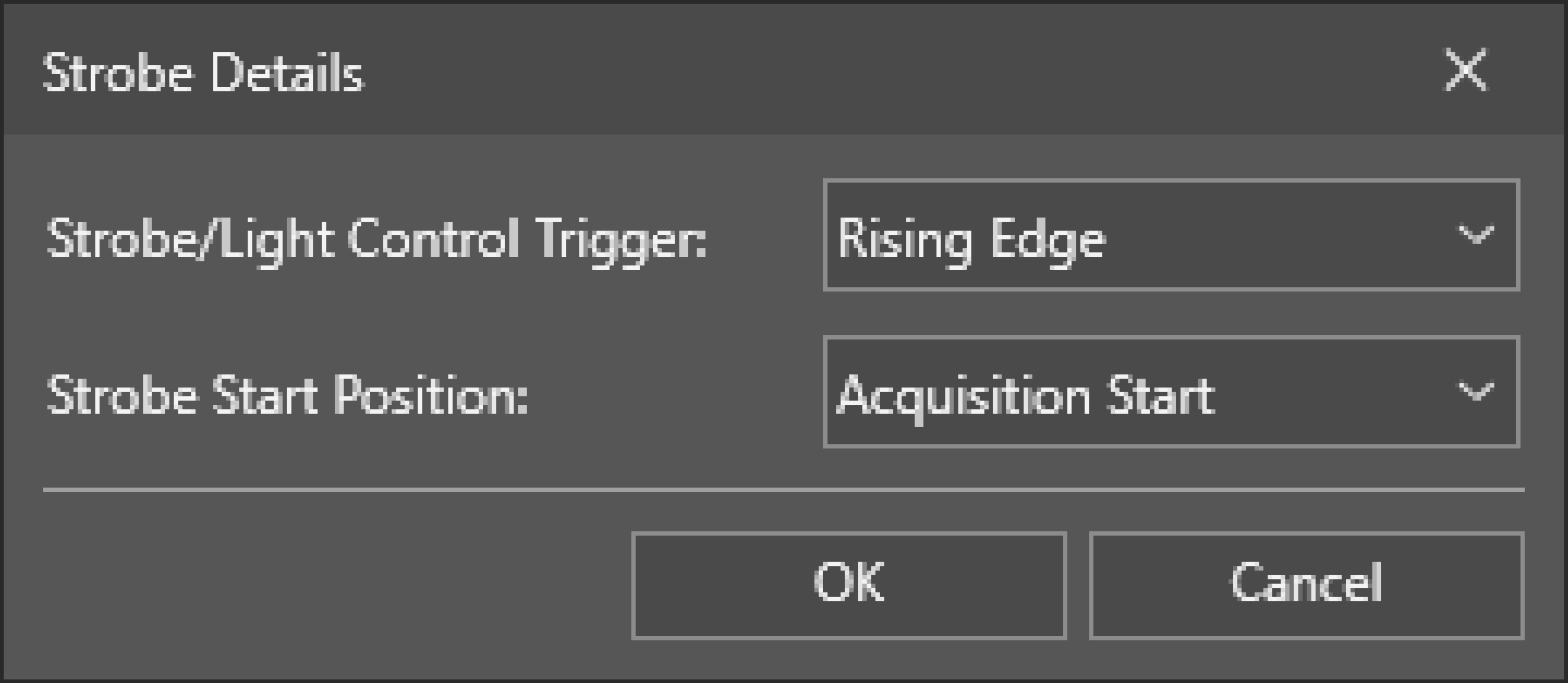Screen dimensions: 1568x683
Task: Click the Strobe/Light Control Trigger label
Action: pyautogui.click(x=376, y=238)
